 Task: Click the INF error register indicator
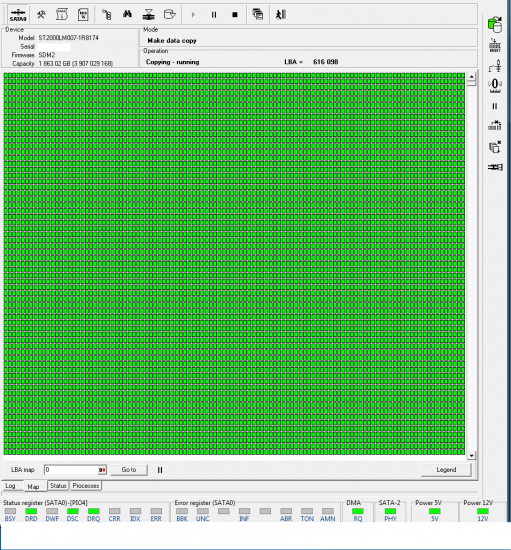click(244, 511)
